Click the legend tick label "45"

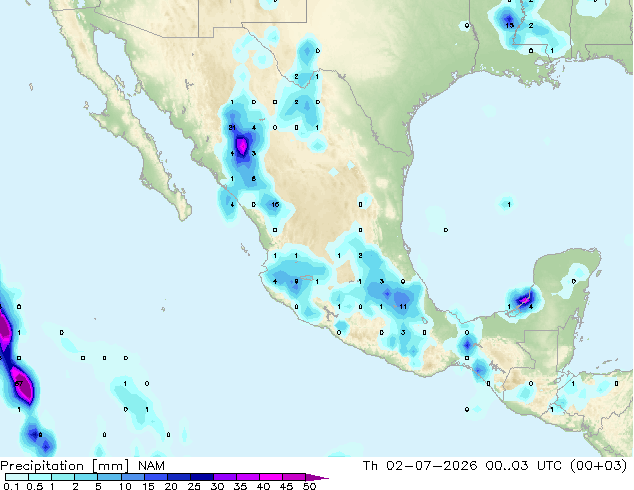tap(286, 486)
